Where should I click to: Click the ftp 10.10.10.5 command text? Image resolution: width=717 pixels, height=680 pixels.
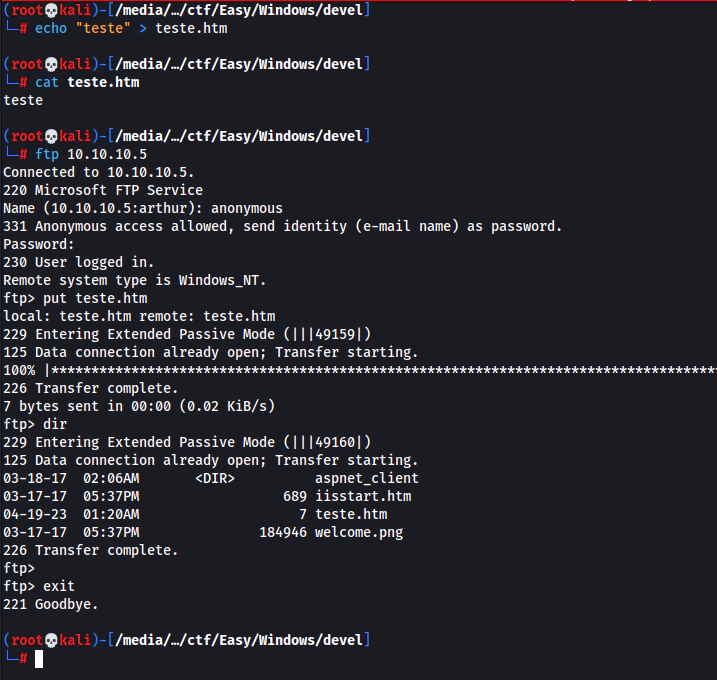91,154
